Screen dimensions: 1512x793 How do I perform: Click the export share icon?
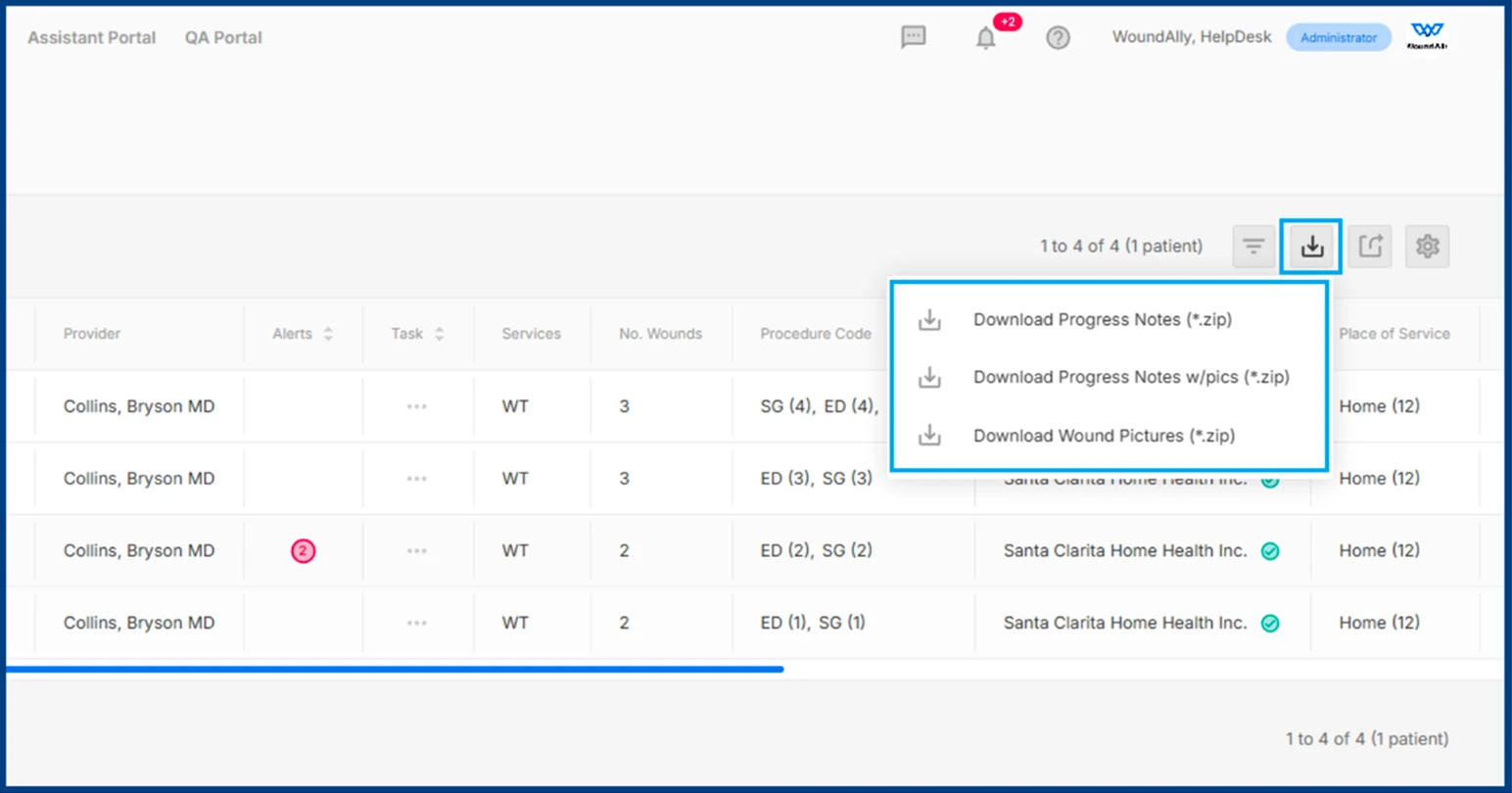1370,247
